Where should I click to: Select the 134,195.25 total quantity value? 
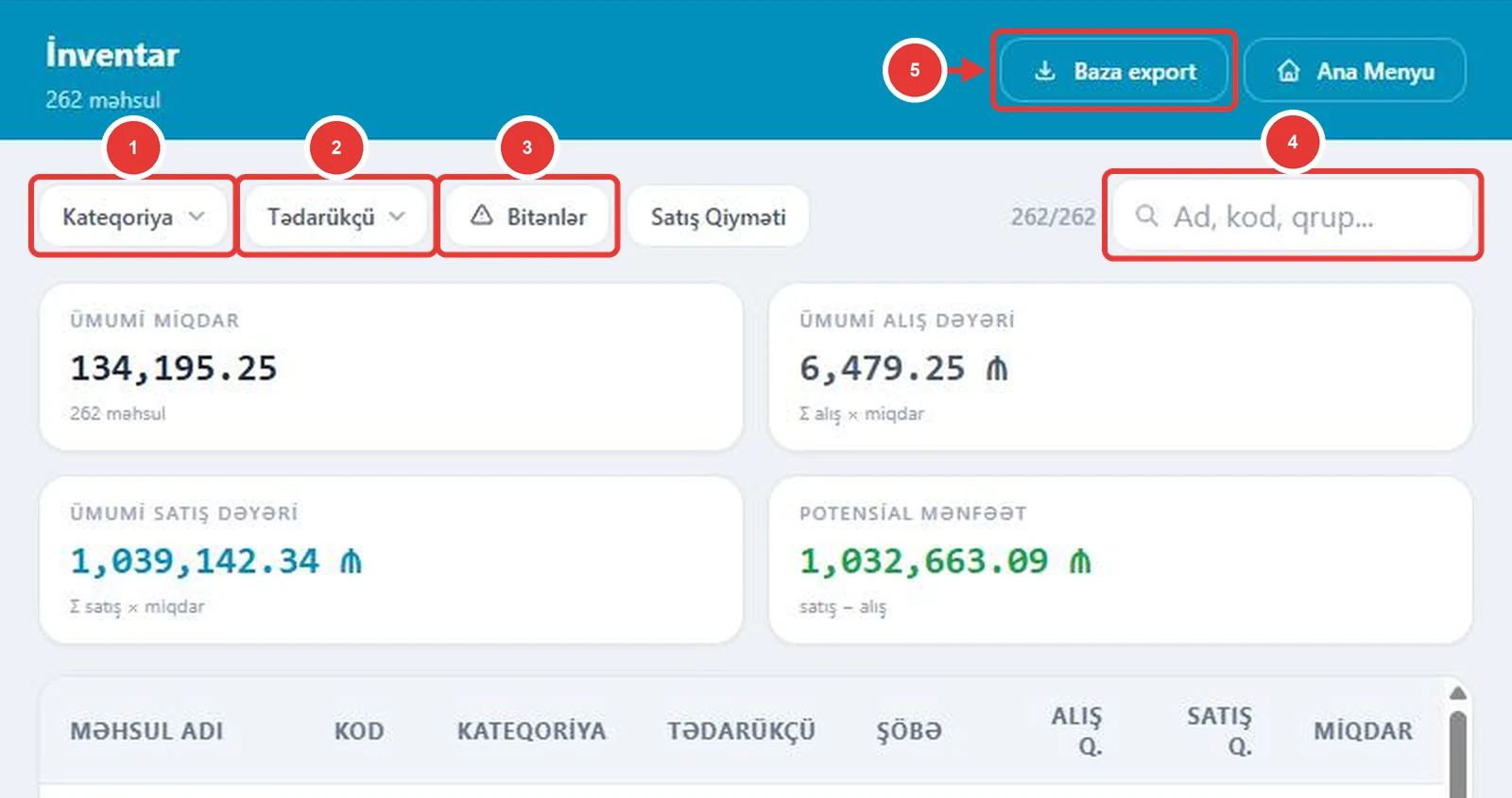pyautogui.click(x=174, y=369)
